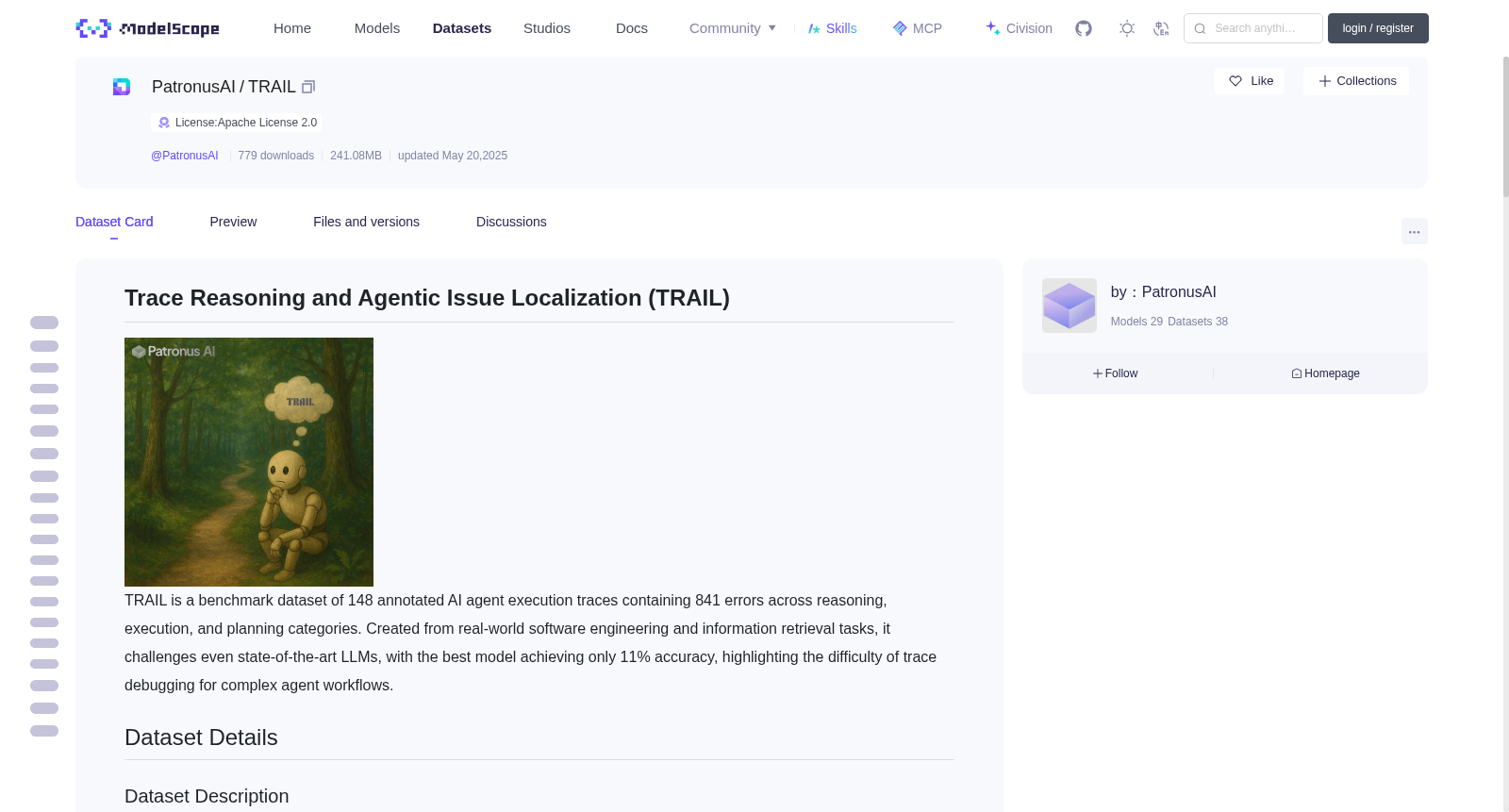The width and height of the screenshot is (1509, 812).
Task: Open the three-dots more options button
Action: [x=1415, y=231]
